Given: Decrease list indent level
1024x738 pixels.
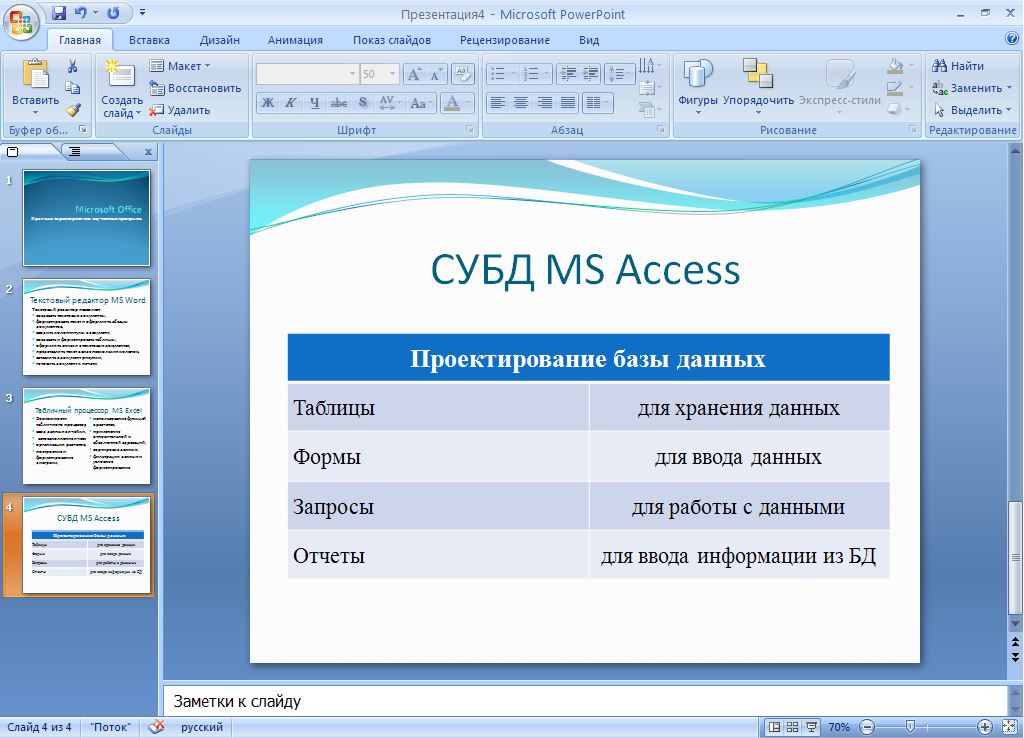Looking at the screenshot, I should (x=568, y=74).
